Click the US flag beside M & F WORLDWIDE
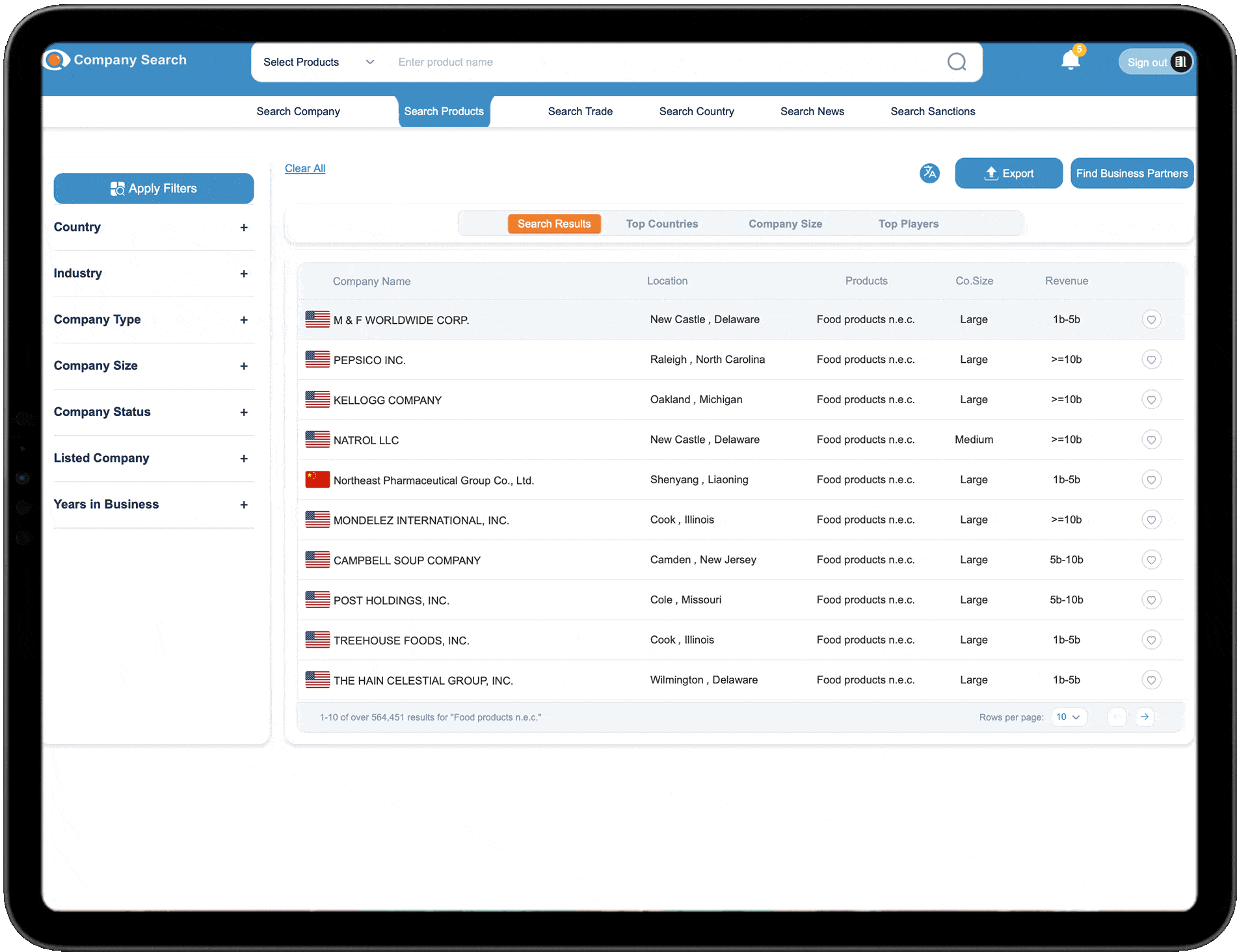 pos(317,319)
